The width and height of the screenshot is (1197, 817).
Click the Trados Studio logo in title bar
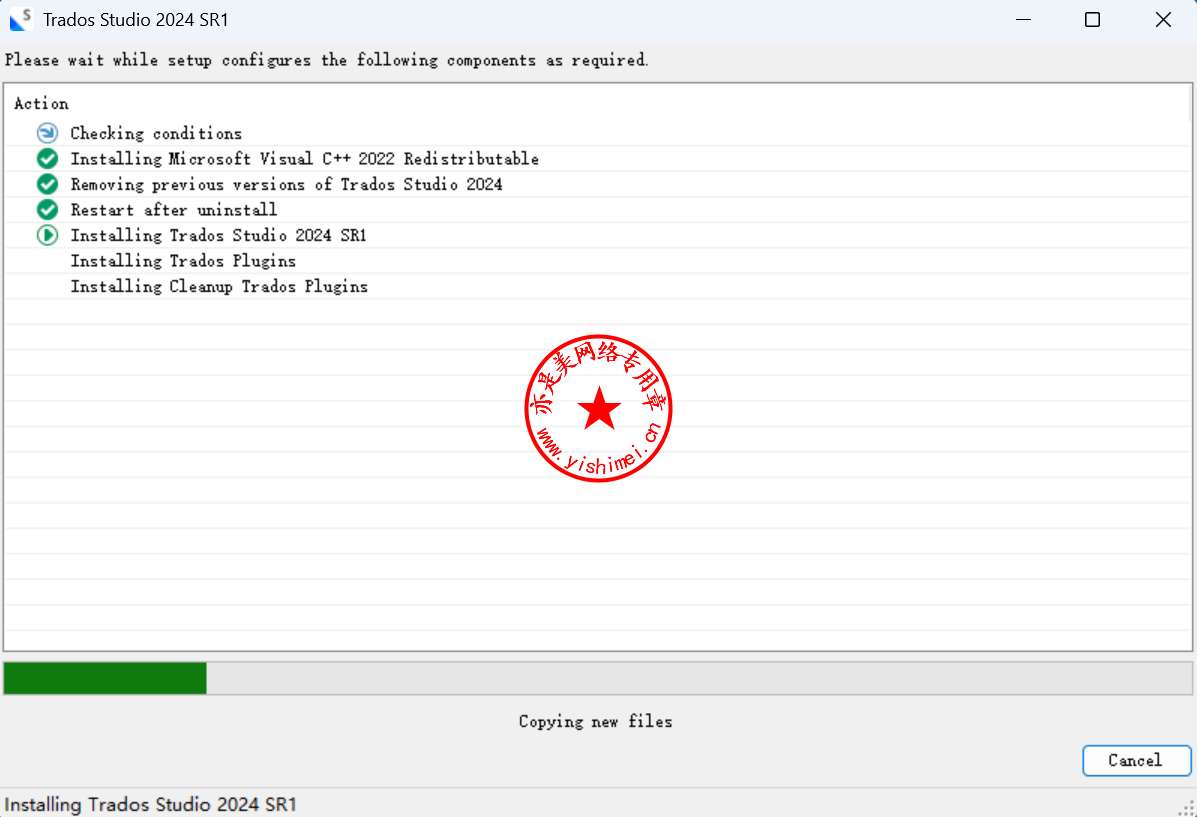point(21,19)
